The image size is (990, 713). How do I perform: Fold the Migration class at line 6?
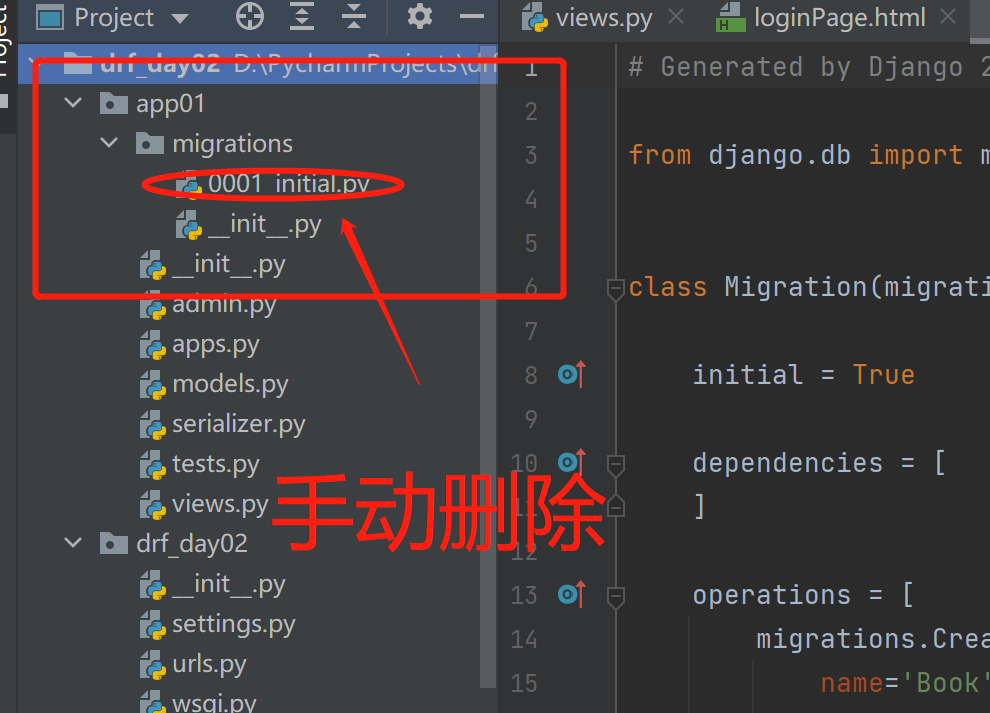pyautogui.click(x=616, y=289)
